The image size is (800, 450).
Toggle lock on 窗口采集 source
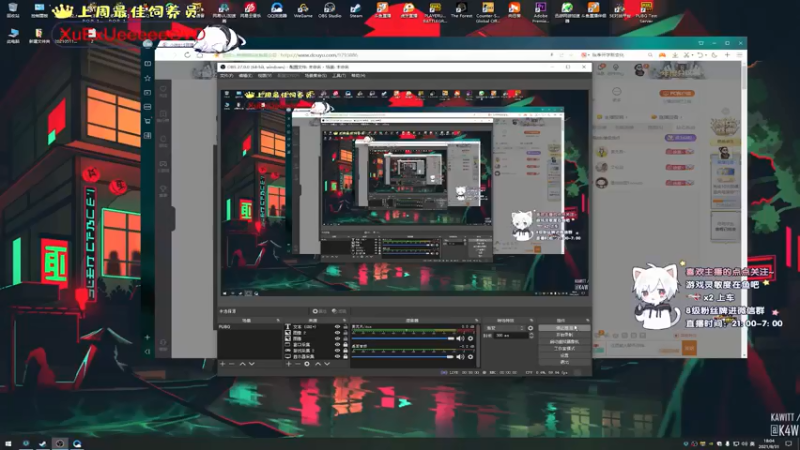[345, 344]
